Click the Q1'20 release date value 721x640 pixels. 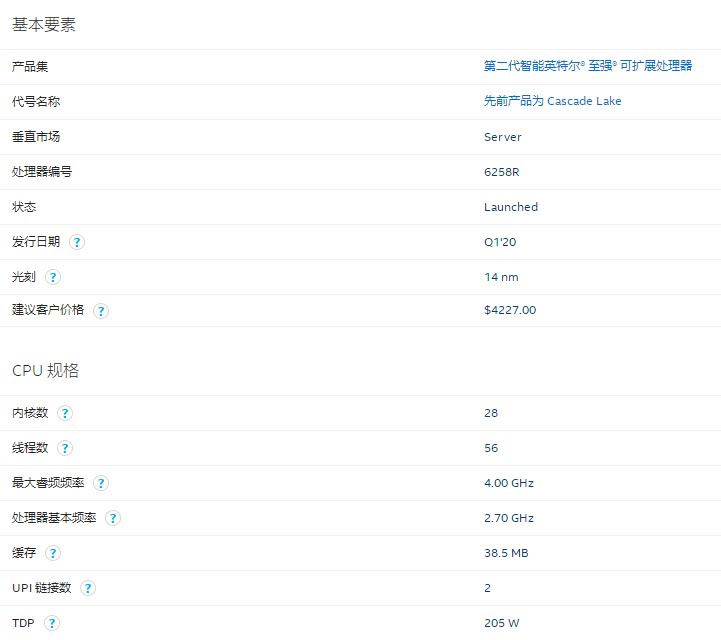500,242
